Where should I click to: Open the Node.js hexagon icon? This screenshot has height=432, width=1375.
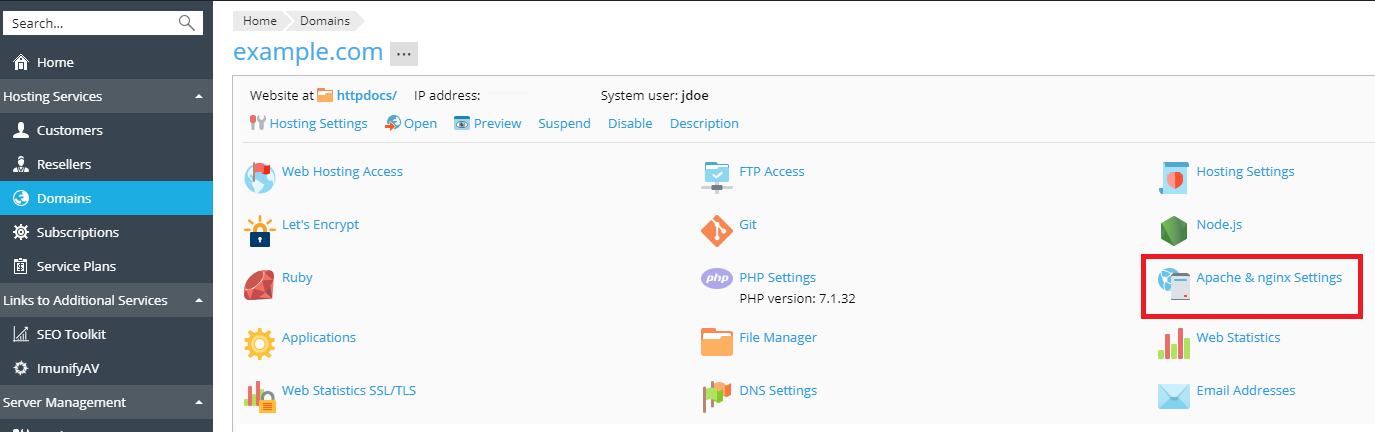click(x=1173, y=231)
